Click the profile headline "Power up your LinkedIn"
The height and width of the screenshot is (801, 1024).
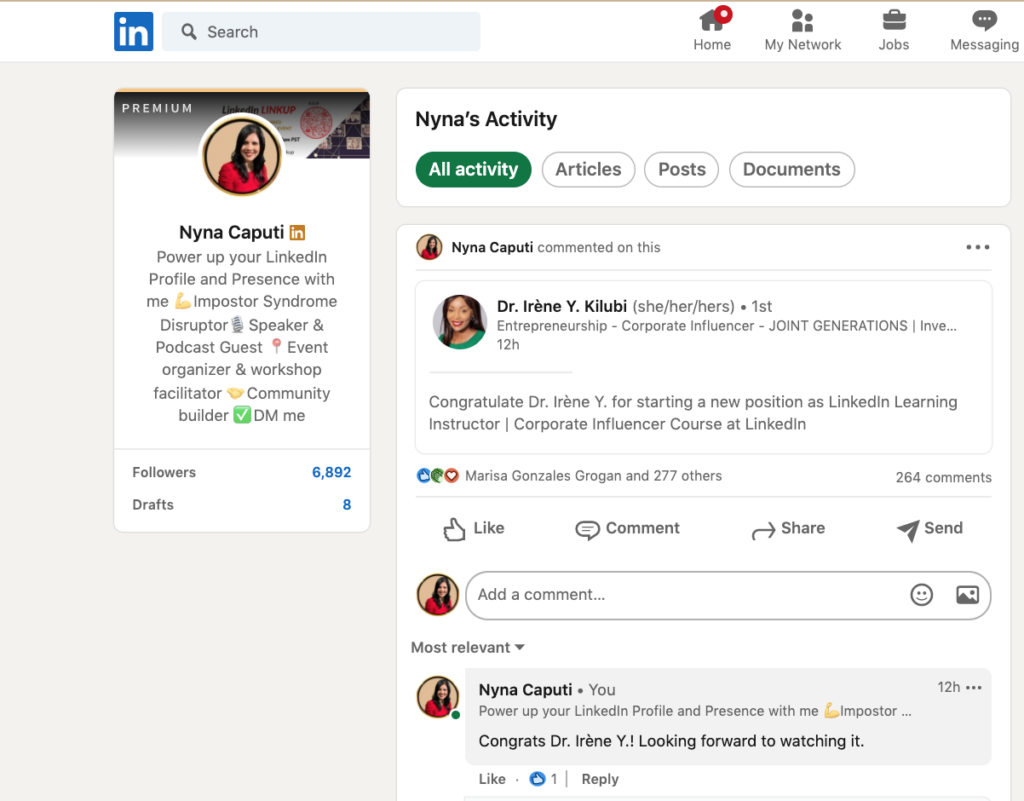[242, 336]
